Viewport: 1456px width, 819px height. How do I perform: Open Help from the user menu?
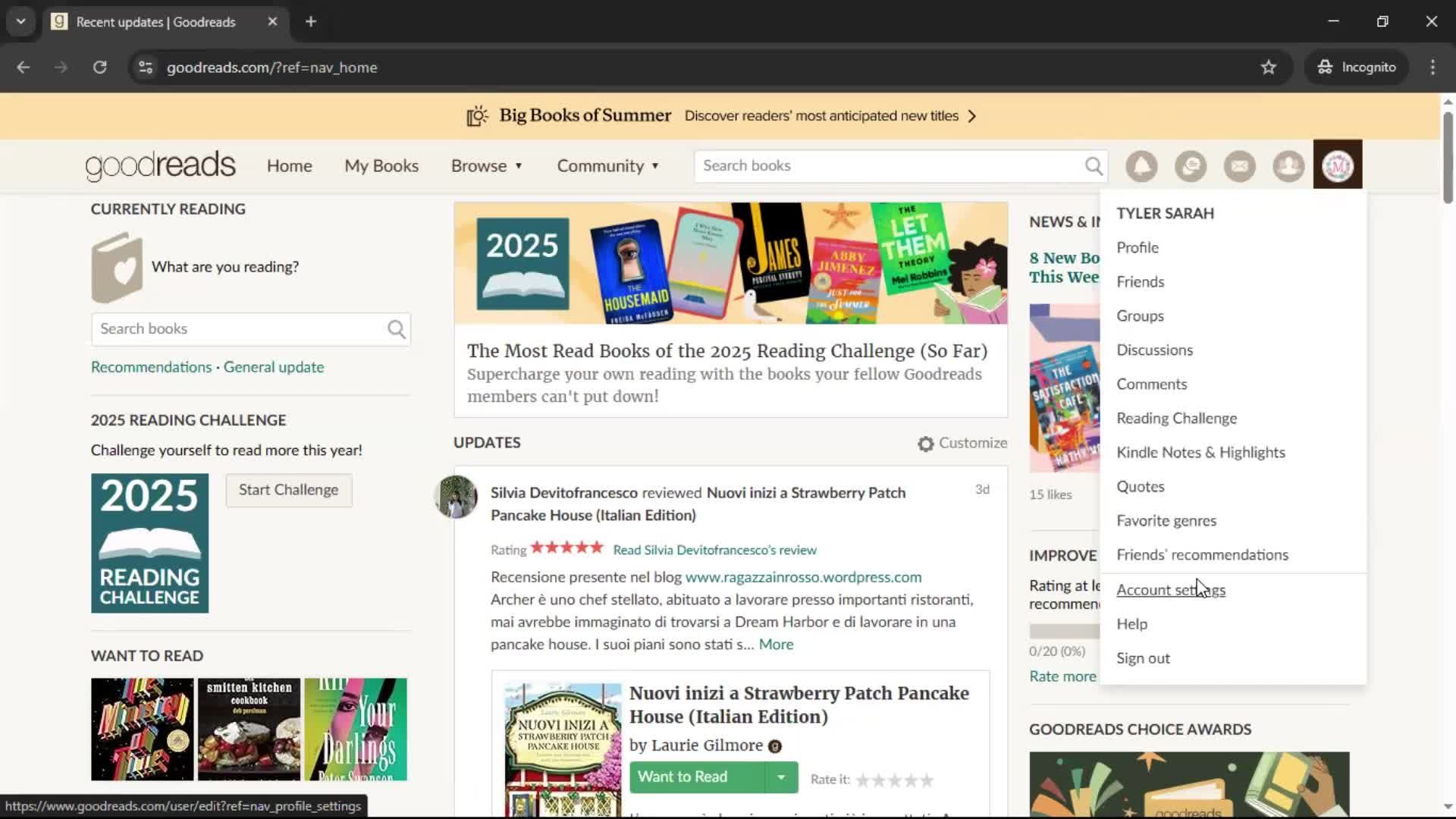pos(1131,623)
